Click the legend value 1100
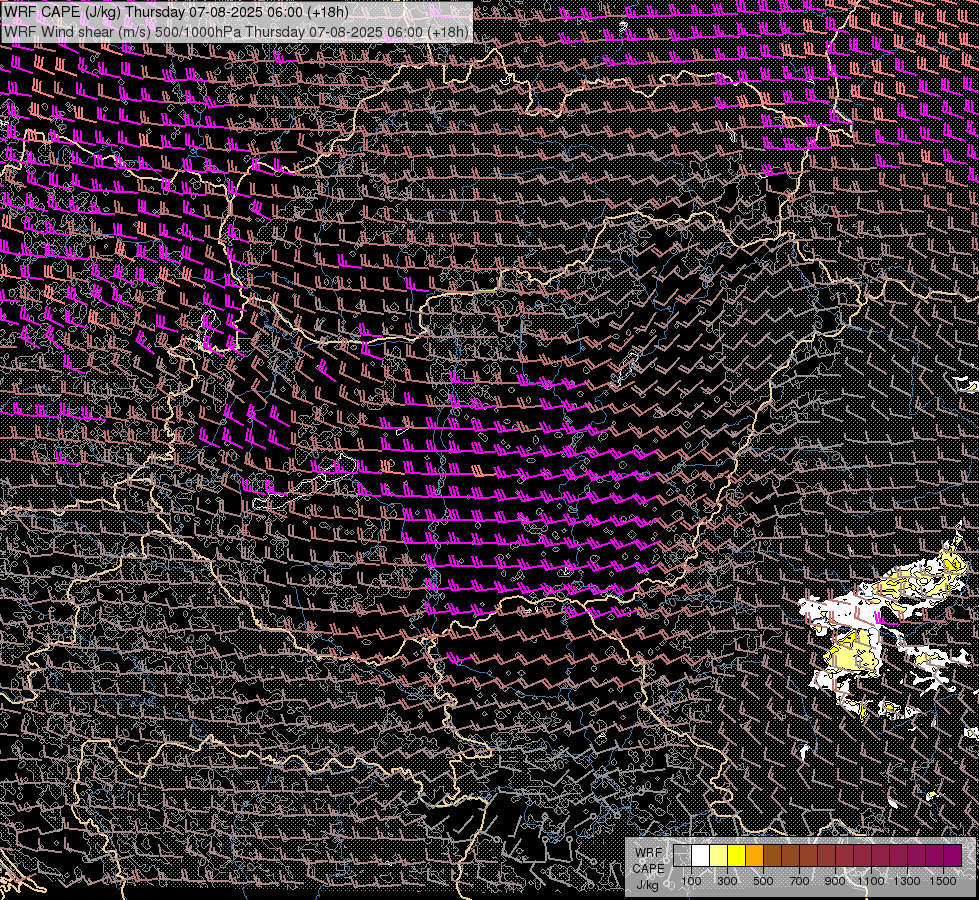The width and height of the screenshot is (979, 900). coord(871,881)
